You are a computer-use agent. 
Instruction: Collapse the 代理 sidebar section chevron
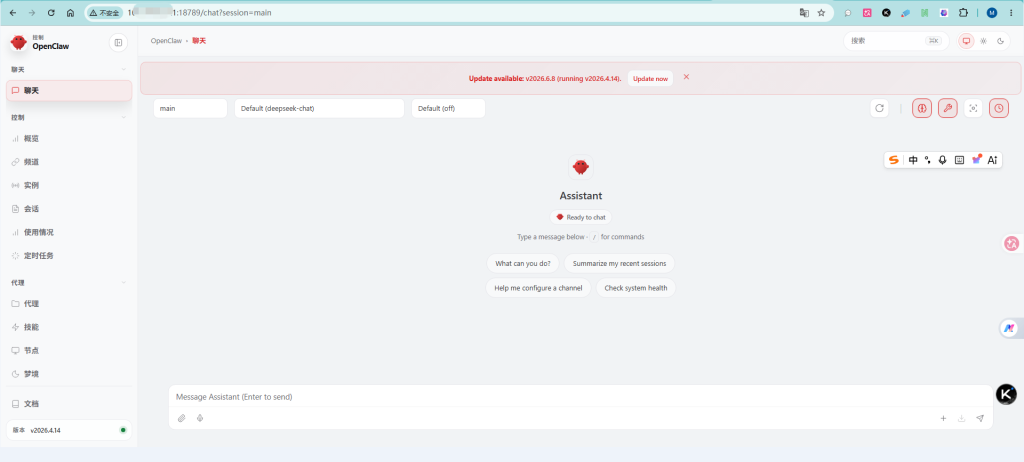point(124,283)
